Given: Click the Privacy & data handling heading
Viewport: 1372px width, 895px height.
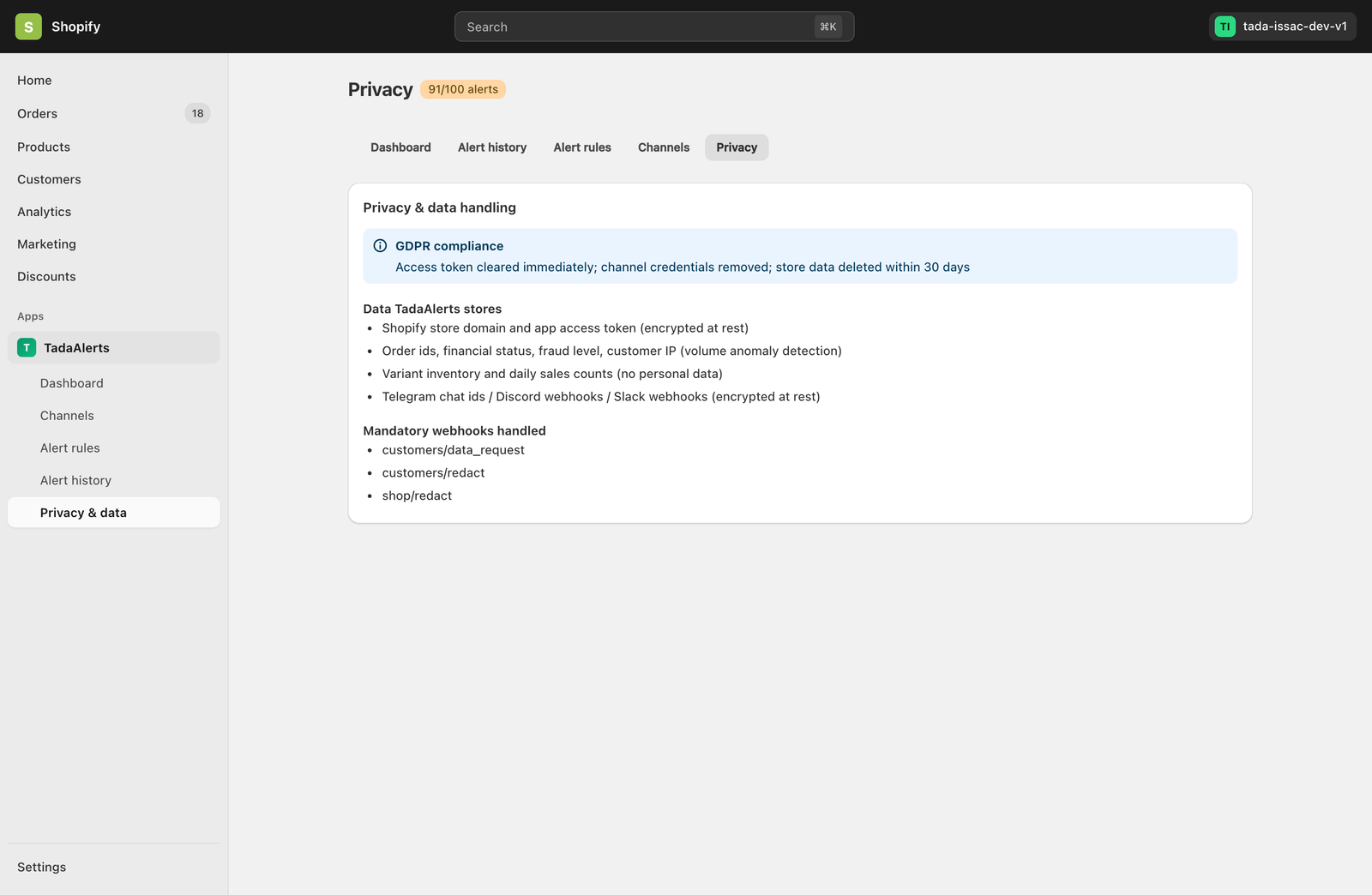Looking at the screenshot, I should pyautogui.click(x=439, y=207).
